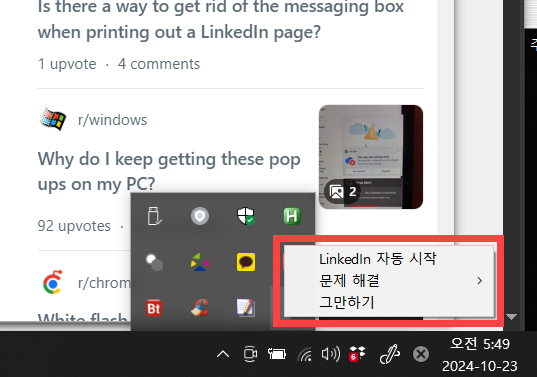This screenshot has width=537, height=377.
Task: Open Windows Security shield tray icon
Action: point(246,216)
